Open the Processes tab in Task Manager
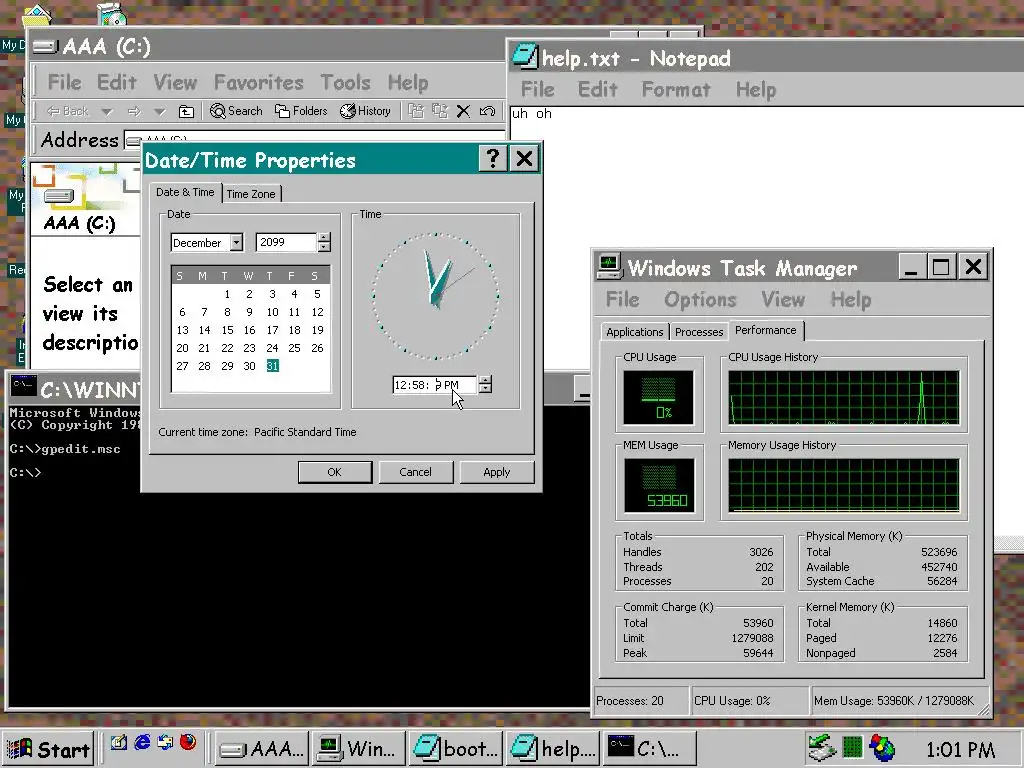Image resolution: width=1024 pixels, height=768 pixels. pyautogui.click(x=699, y=332)
